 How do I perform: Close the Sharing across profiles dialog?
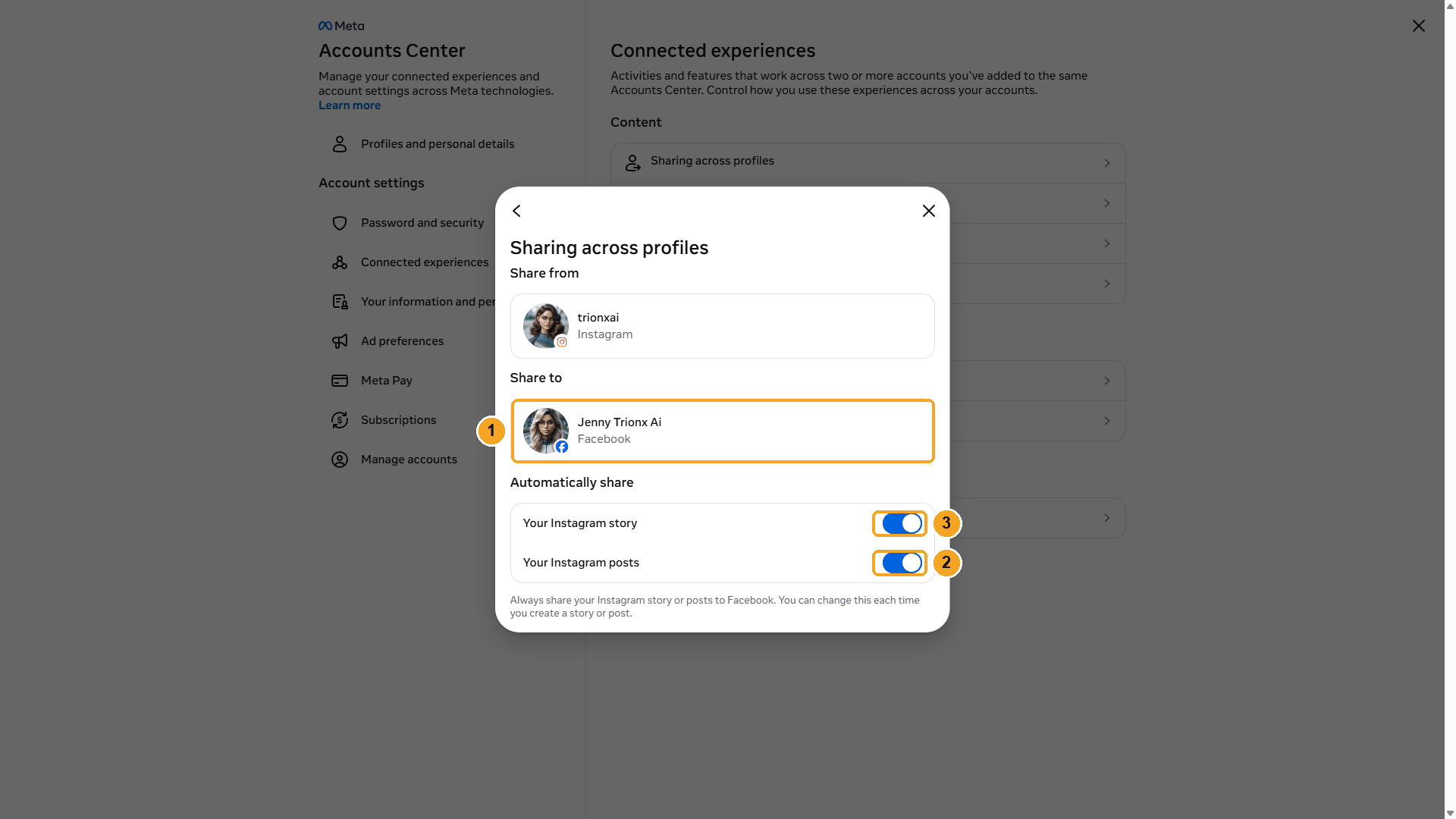tap(929, 211)
